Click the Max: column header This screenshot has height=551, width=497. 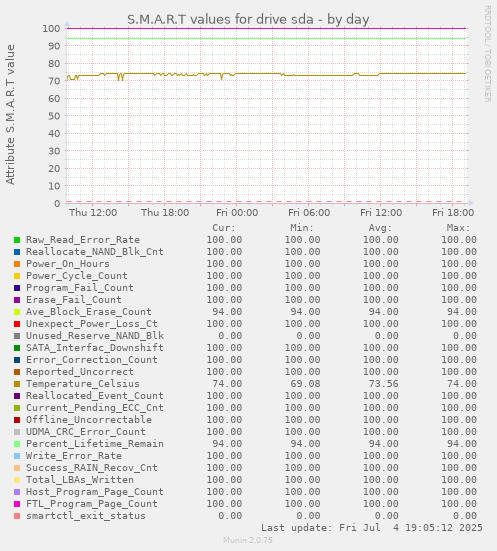click(x=458, y=228)
